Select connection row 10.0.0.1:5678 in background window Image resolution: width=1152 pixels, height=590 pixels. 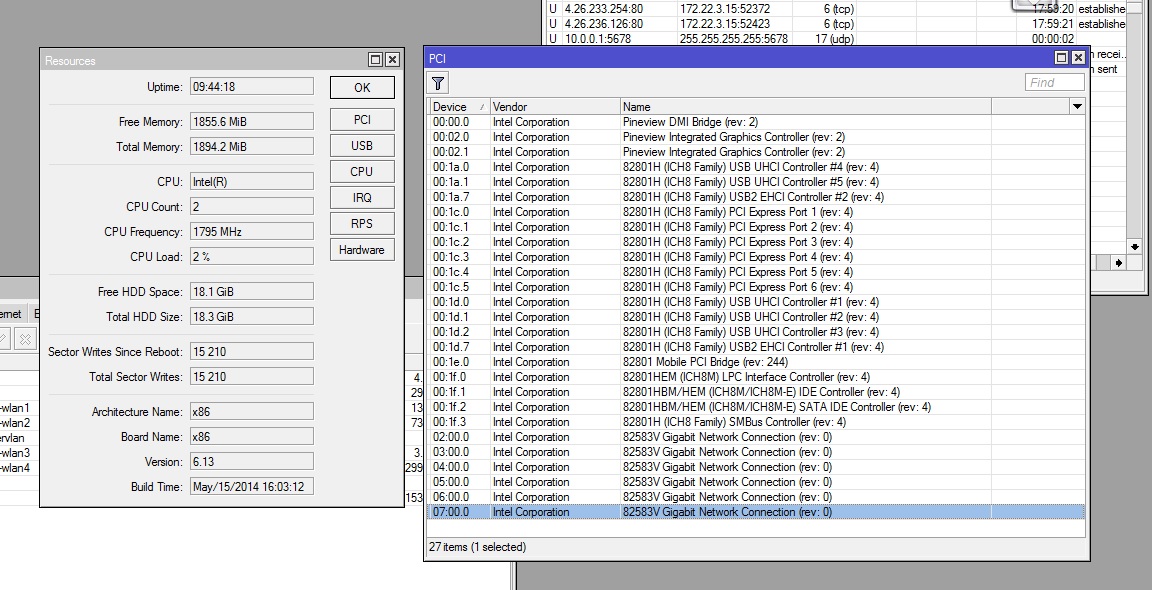(836, 38)
